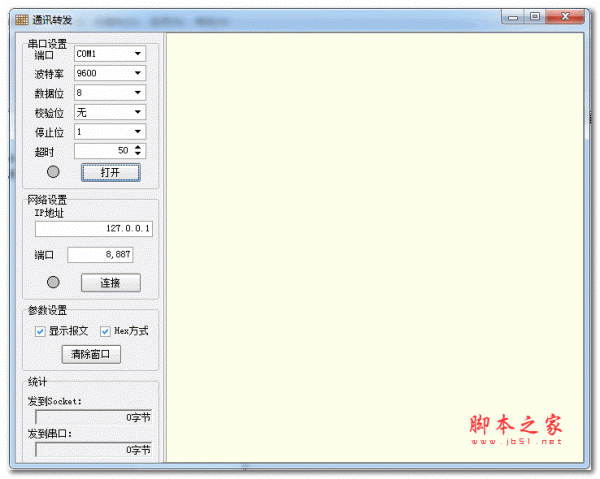Click the 发到串口: label
This screenshot has height=479, width=600.
(x=50, y=434)
